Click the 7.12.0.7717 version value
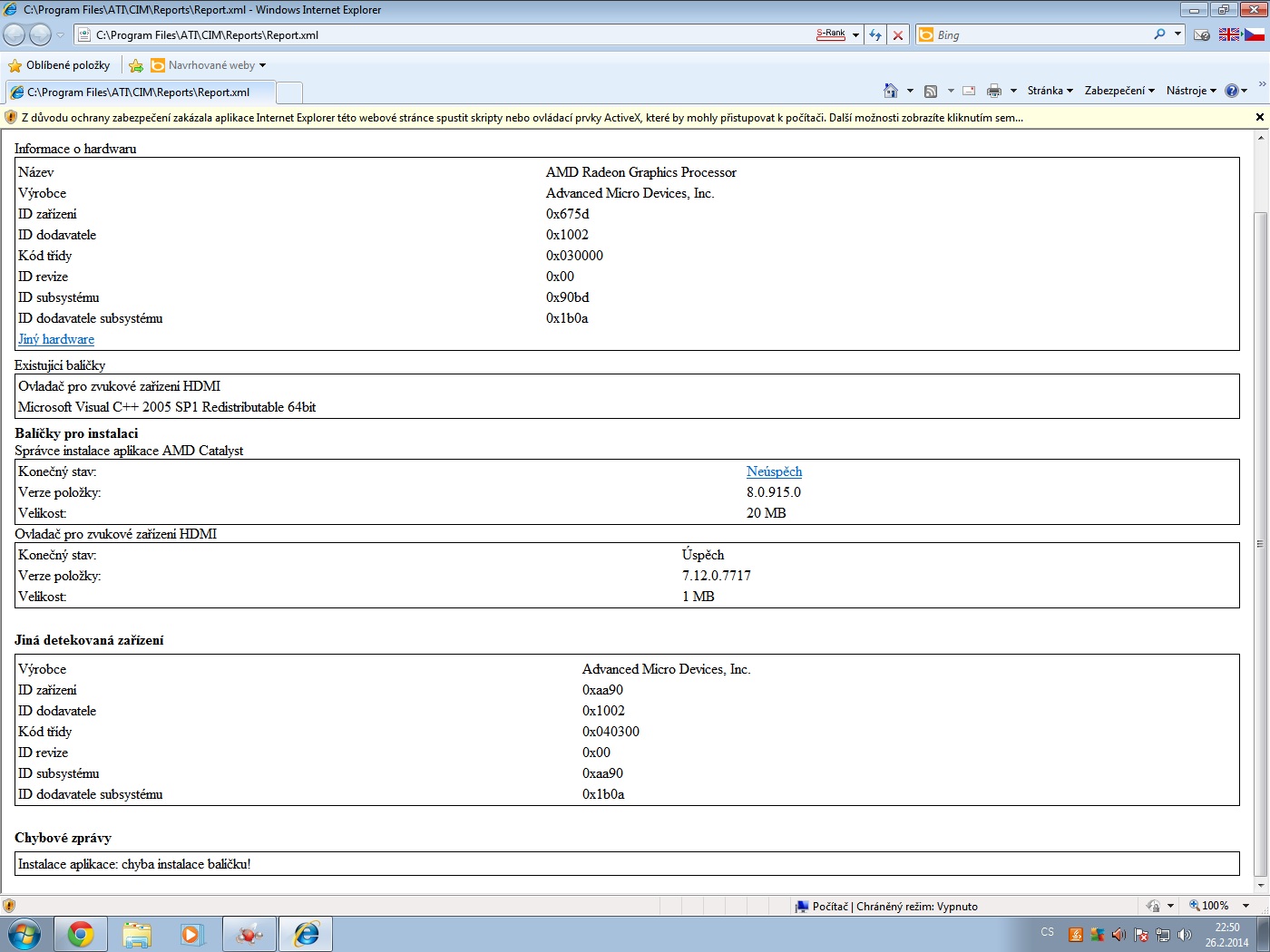 pyautogui.click(x=717, y=576)
